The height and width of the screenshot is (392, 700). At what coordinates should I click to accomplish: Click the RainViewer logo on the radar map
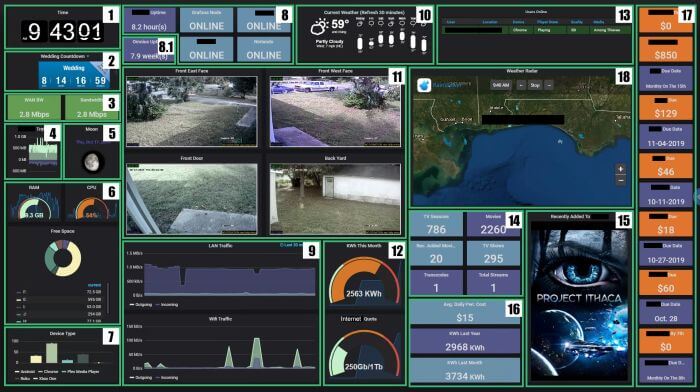tap(424, 85)
